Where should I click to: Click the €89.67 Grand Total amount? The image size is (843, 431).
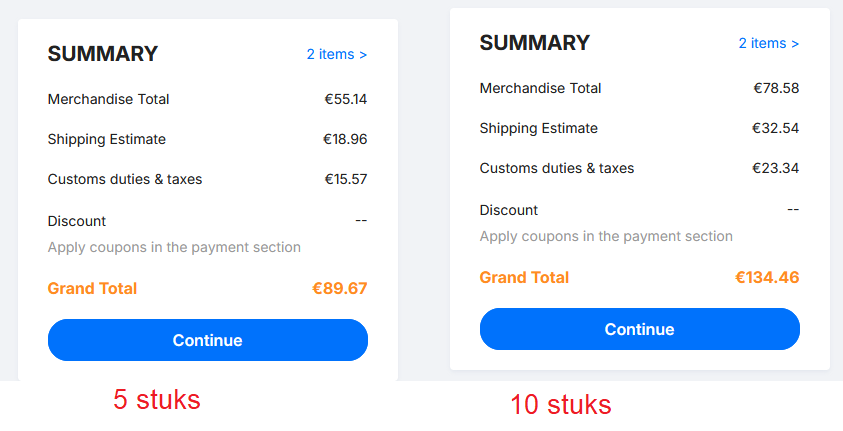coord(340,289)
